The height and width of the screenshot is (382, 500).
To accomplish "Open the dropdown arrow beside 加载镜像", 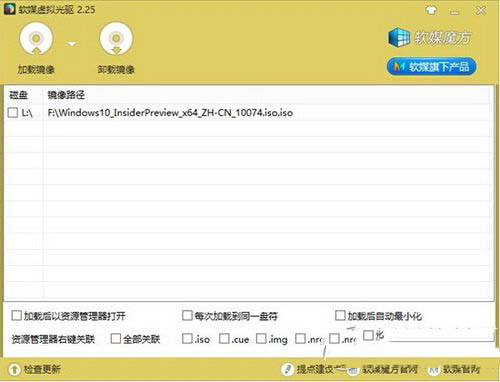I will pyautogui.click(x=72, y=44).
